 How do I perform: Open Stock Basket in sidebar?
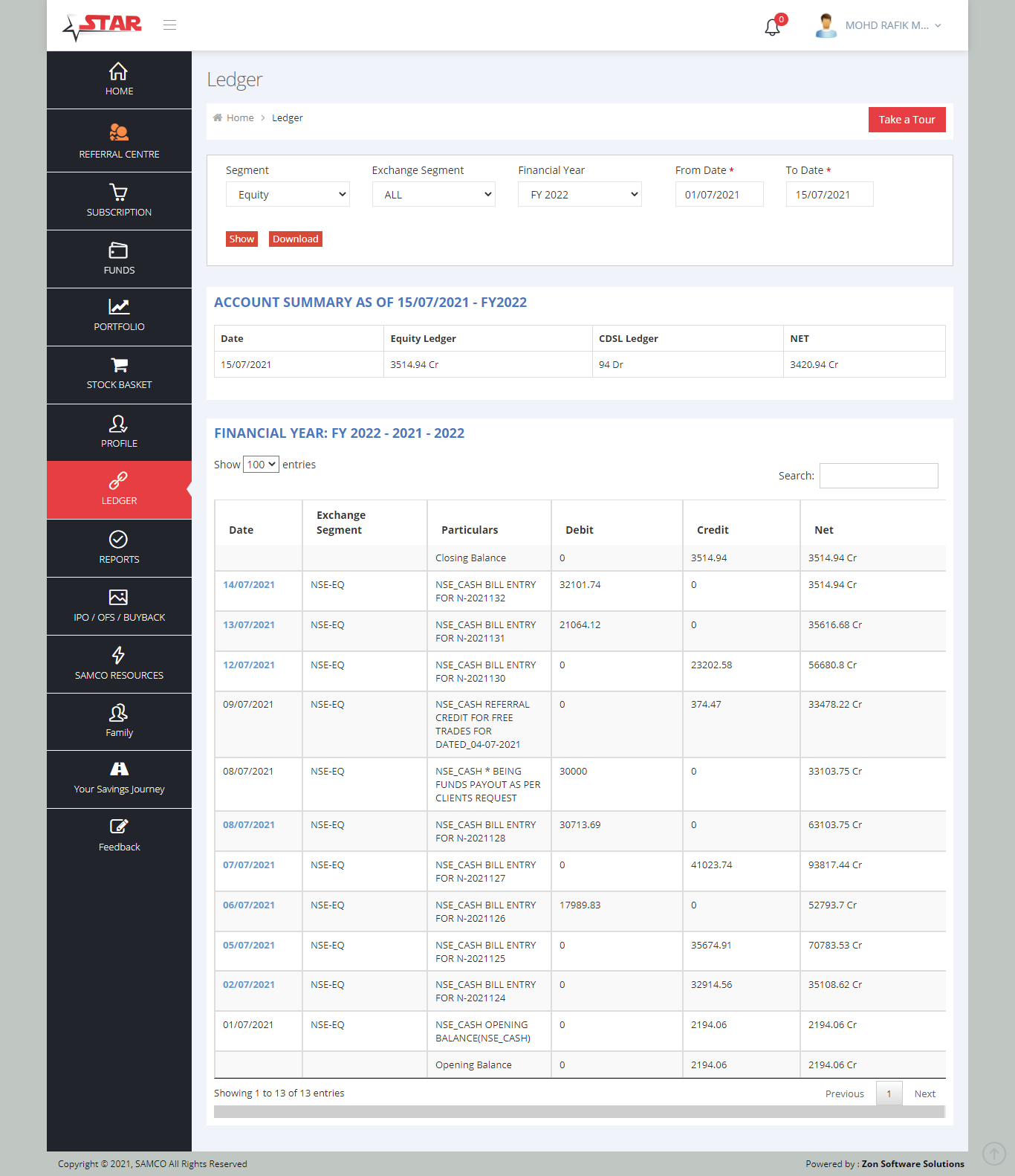[x=119, y=375]
